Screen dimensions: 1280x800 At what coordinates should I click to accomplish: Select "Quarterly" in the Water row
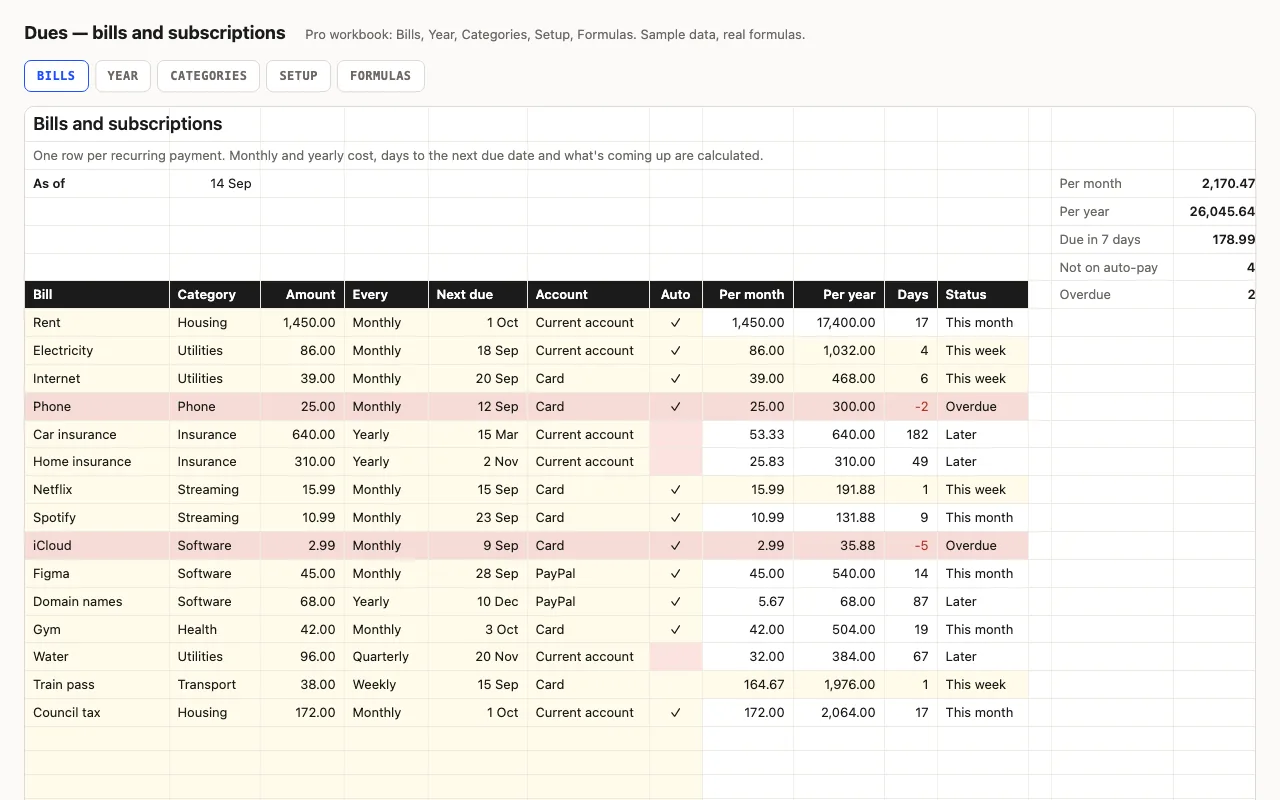click(386, 657)
